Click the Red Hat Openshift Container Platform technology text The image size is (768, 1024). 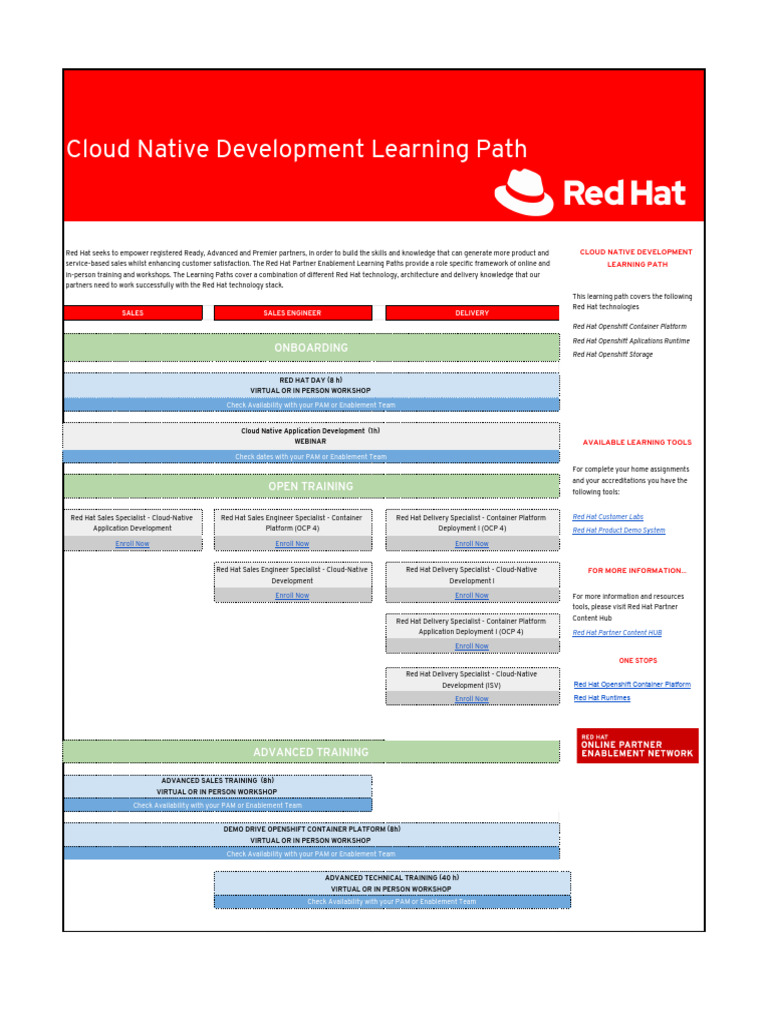(630, 327)
